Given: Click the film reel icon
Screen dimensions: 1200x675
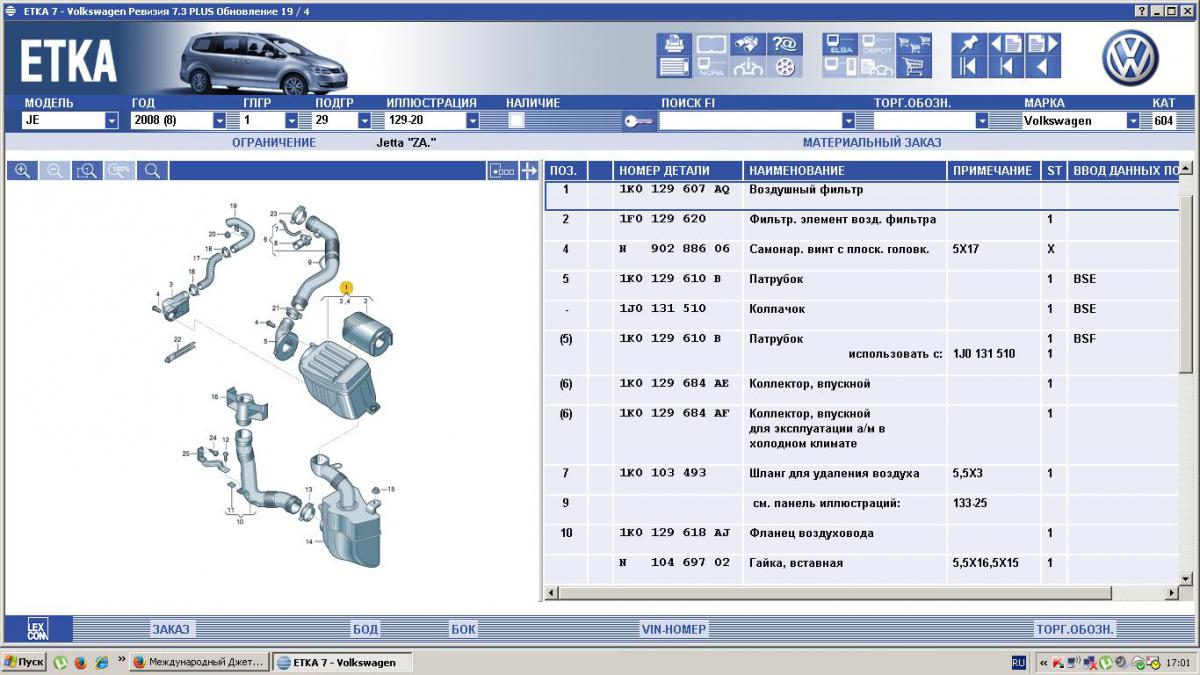Looking at the screenshot, I should coord(784,67).
